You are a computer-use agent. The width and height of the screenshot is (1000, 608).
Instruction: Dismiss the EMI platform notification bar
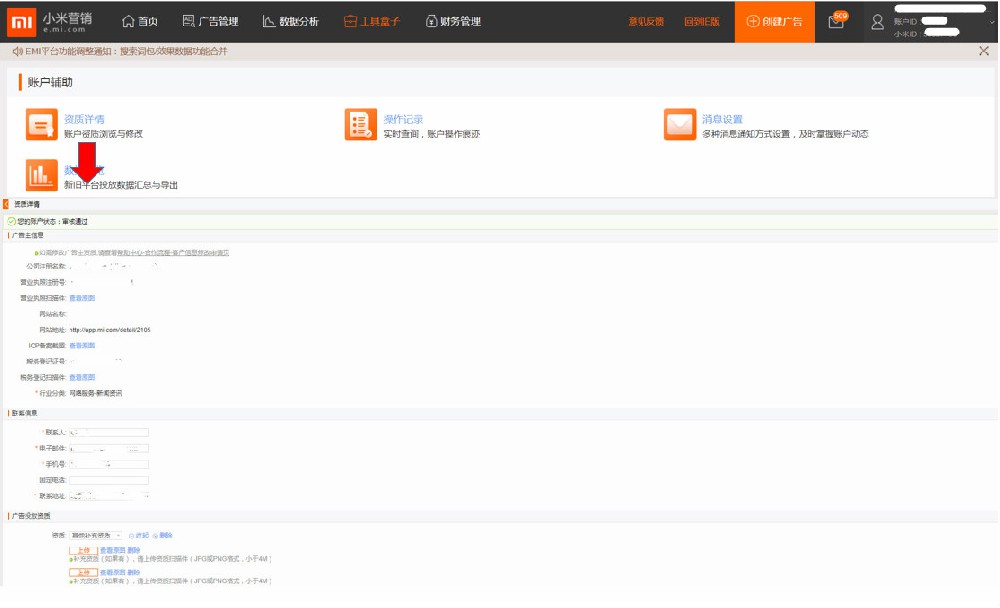point(984,51)
